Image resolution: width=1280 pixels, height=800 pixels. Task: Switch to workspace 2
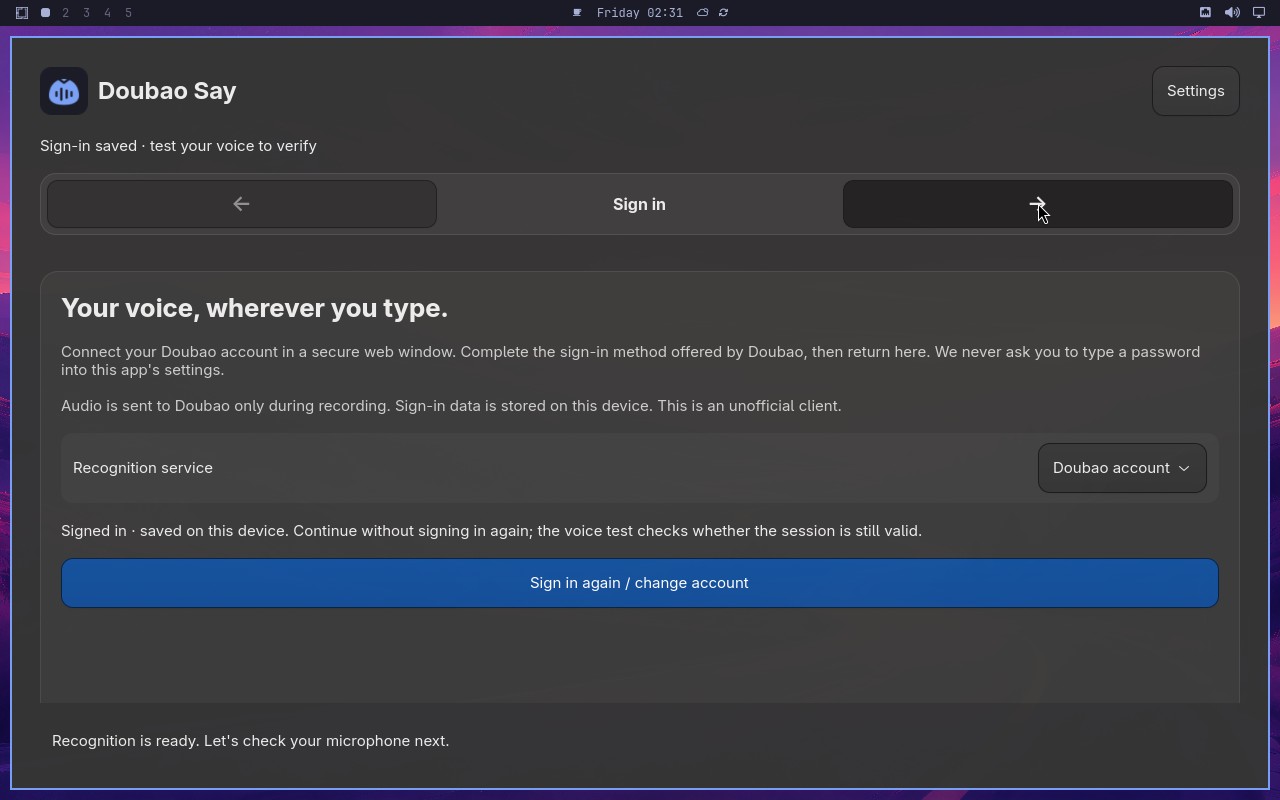66,13
